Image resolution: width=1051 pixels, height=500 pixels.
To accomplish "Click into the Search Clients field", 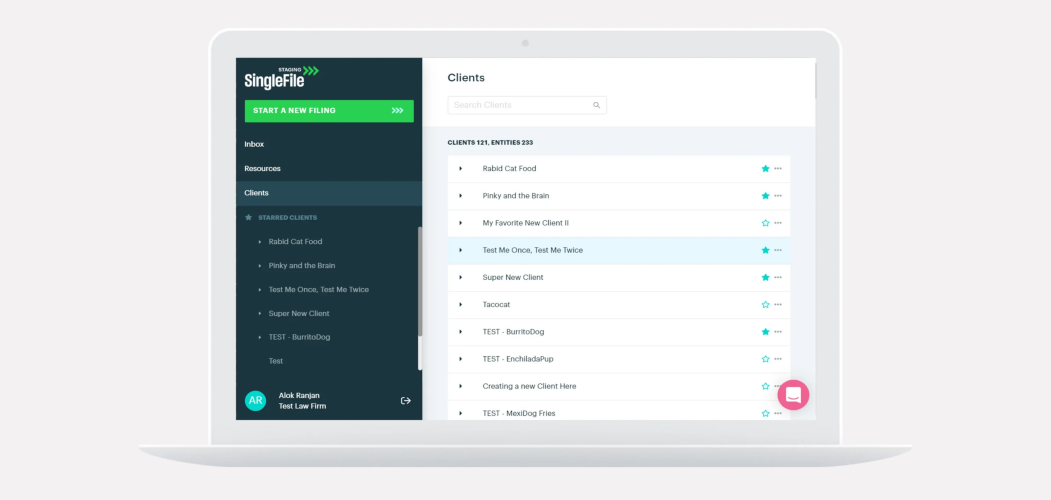I will coord(527,105).
